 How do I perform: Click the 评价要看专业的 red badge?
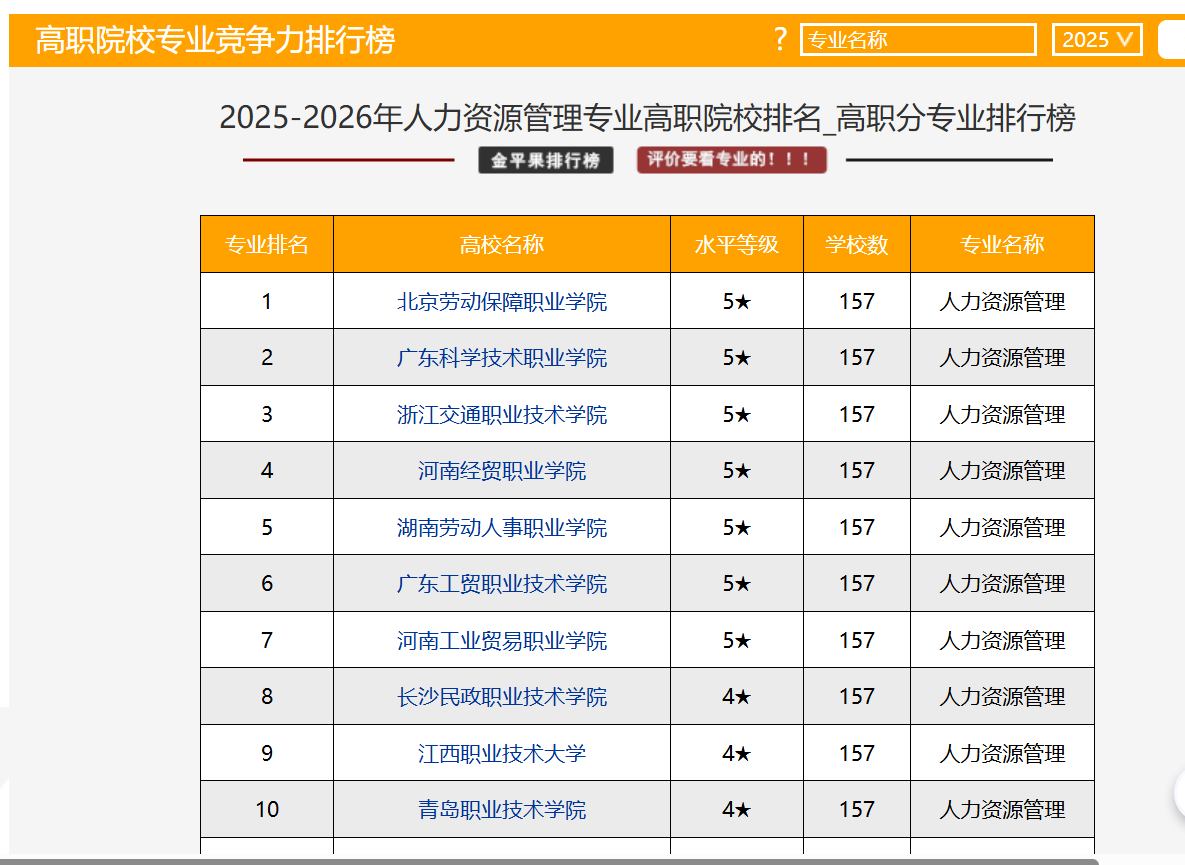(x=732, y=159)
